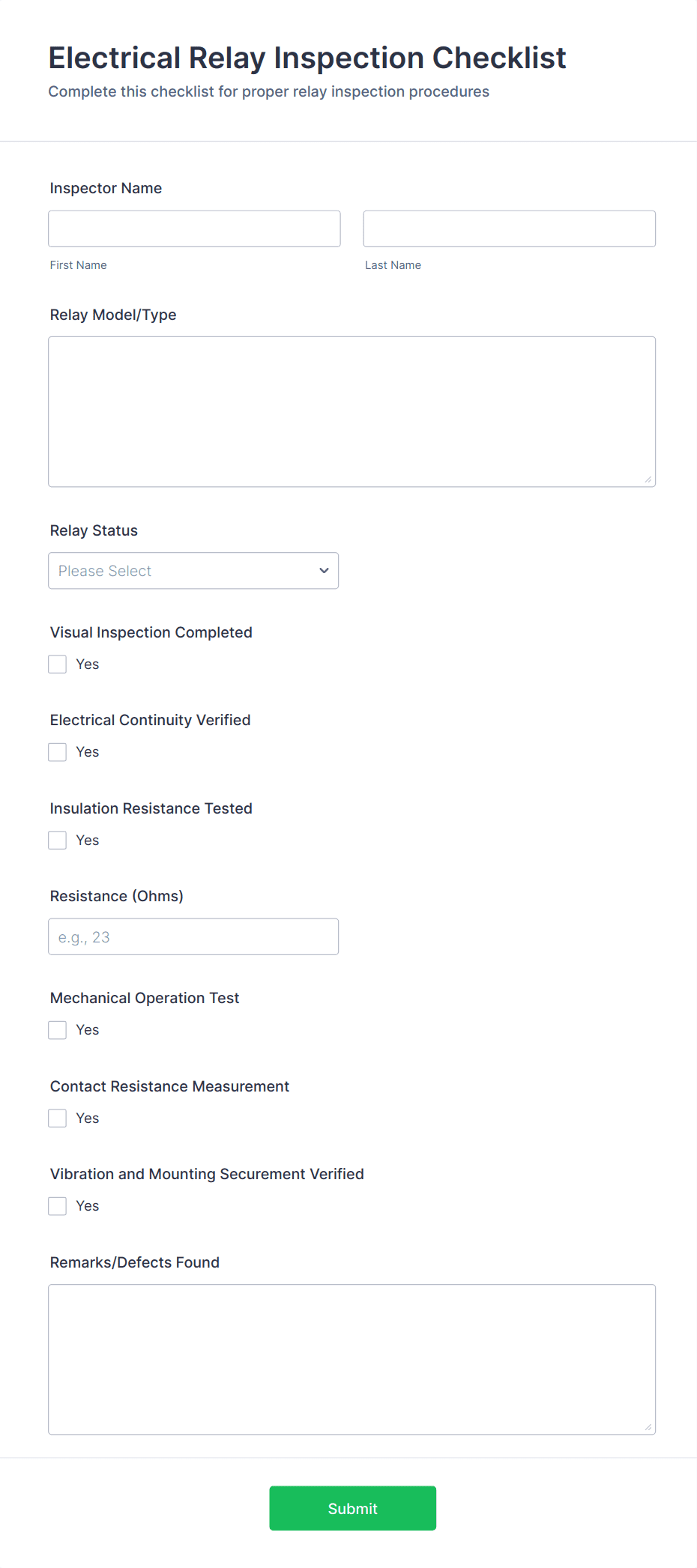The image size is (697, 1568).
Task: Click the Resistance (Ohms) input field
Action: click(193, 936)
